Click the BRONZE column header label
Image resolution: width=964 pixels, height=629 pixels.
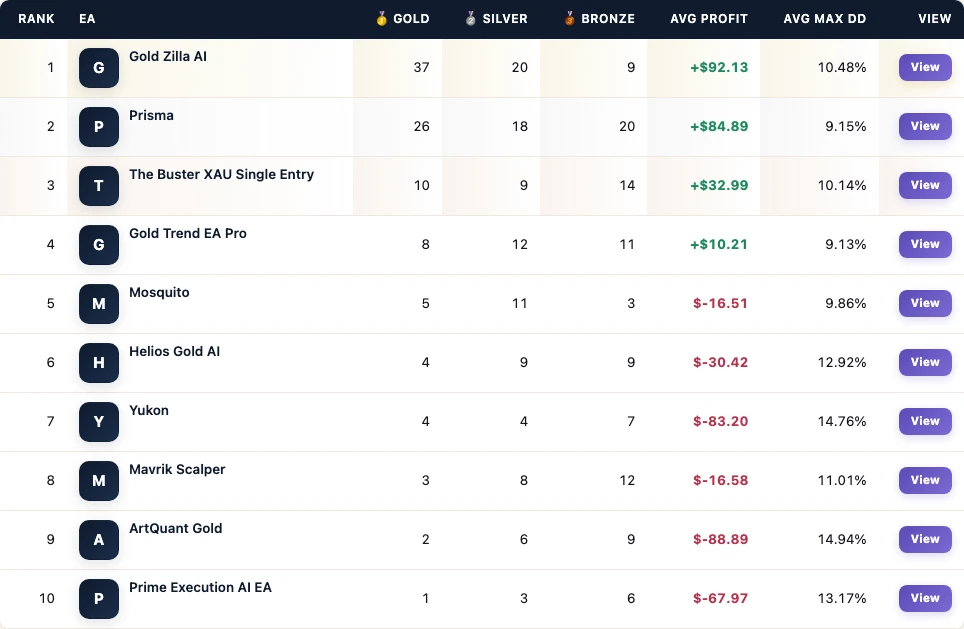click(x=608, y=19)
